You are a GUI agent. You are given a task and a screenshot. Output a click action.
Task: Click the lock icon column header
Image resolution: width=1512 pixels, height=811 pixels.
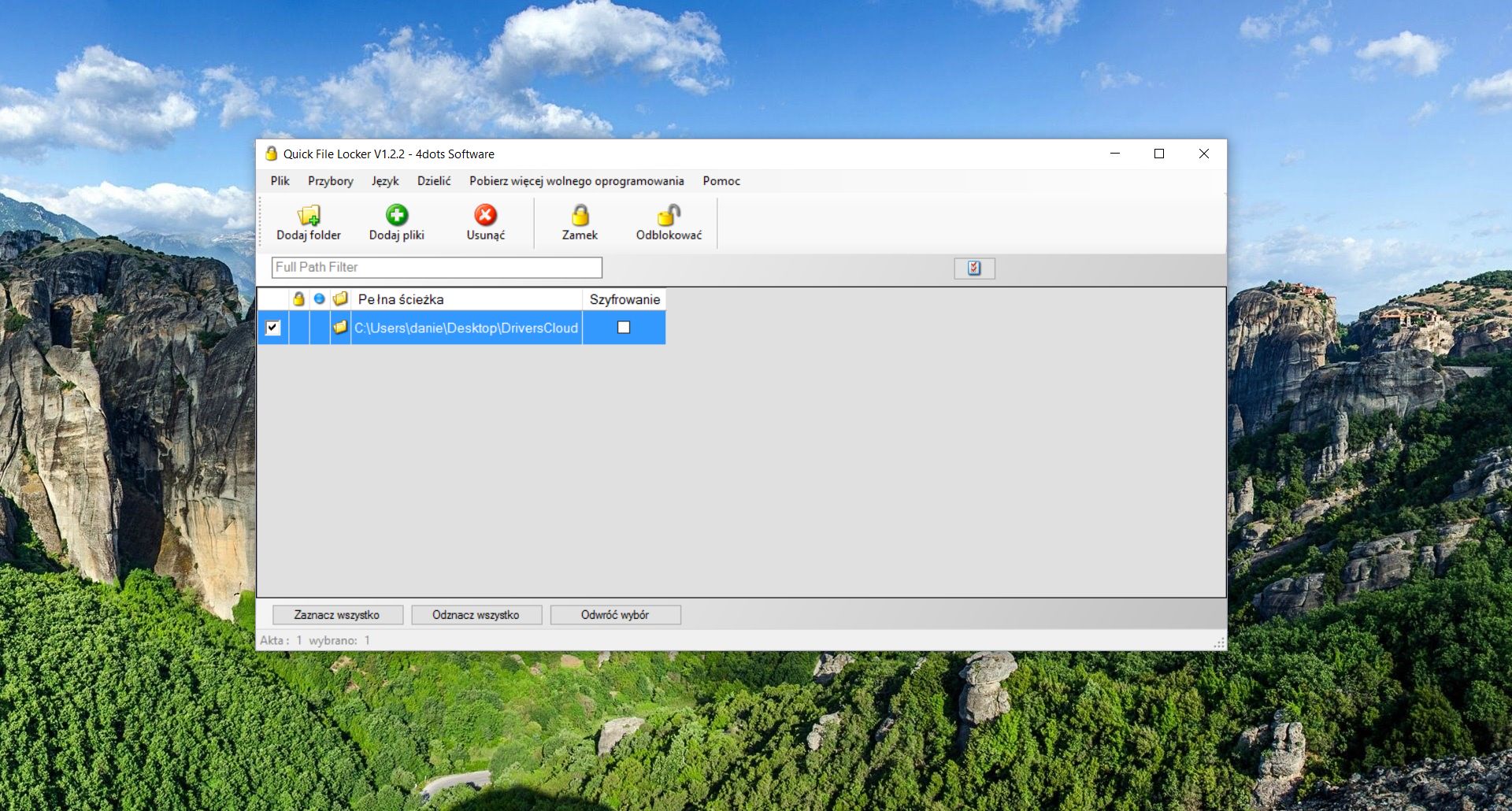298,299
